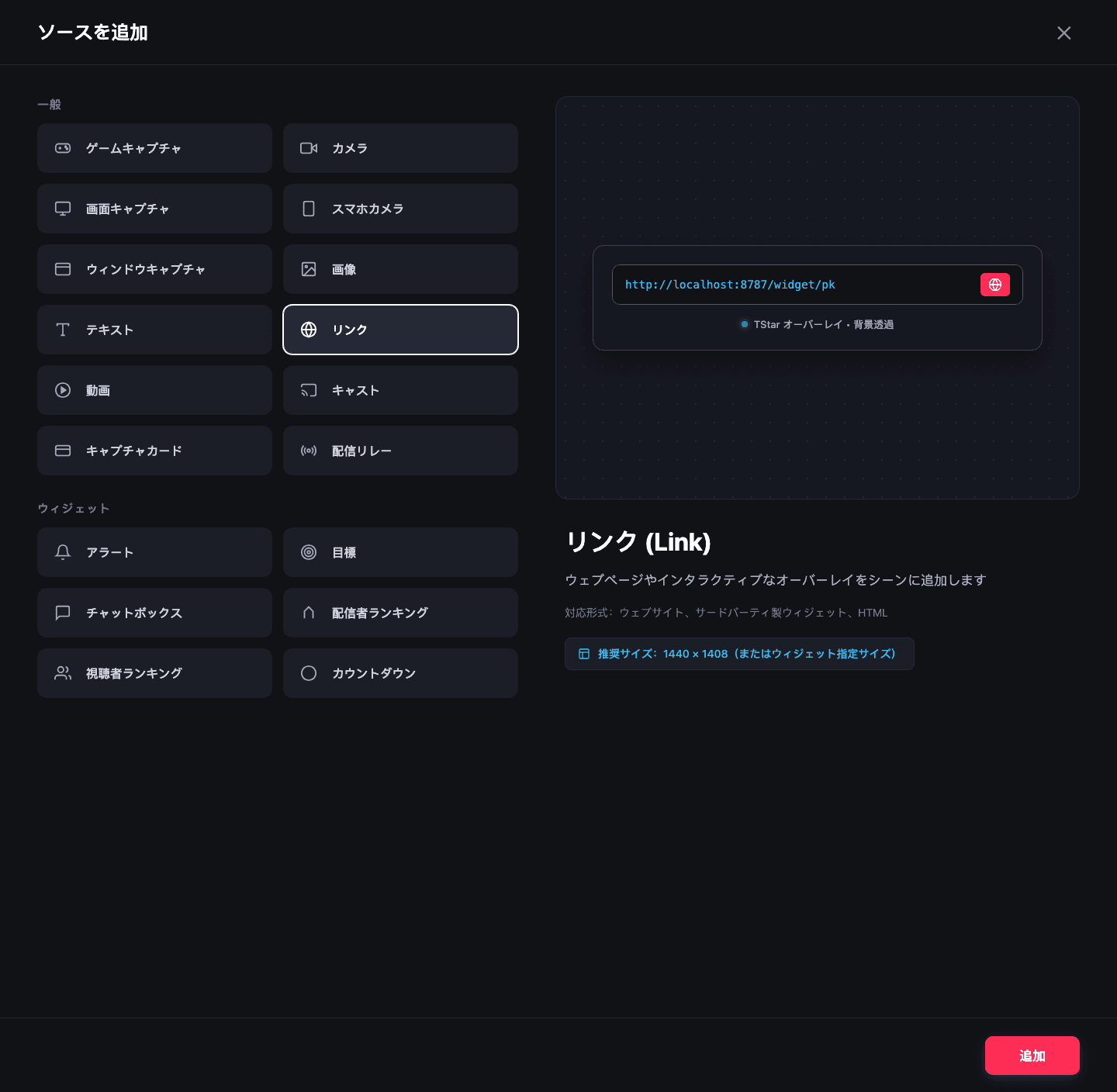The width and height of the screenshot is (1117, 1092).
Task: Click the 対応形式 description line
Action: pos(726,613)
